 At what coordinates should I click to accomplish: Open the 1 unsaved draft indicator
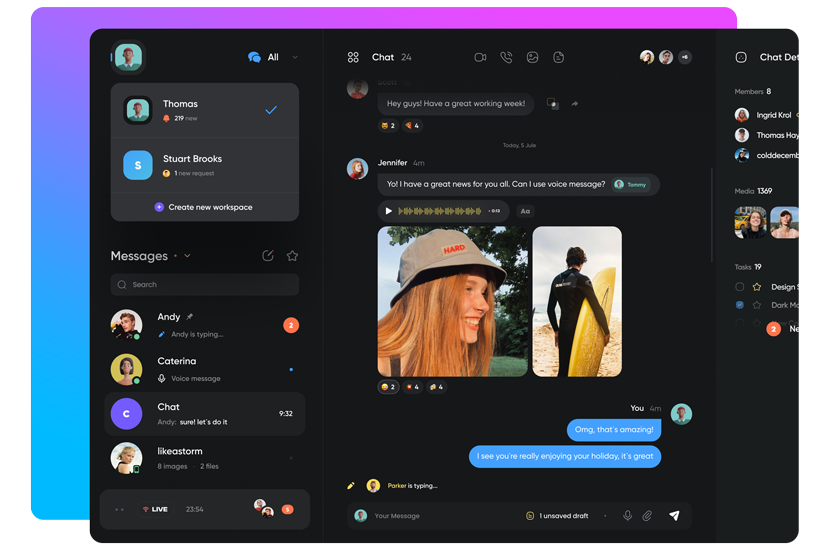tap(557, 516)
